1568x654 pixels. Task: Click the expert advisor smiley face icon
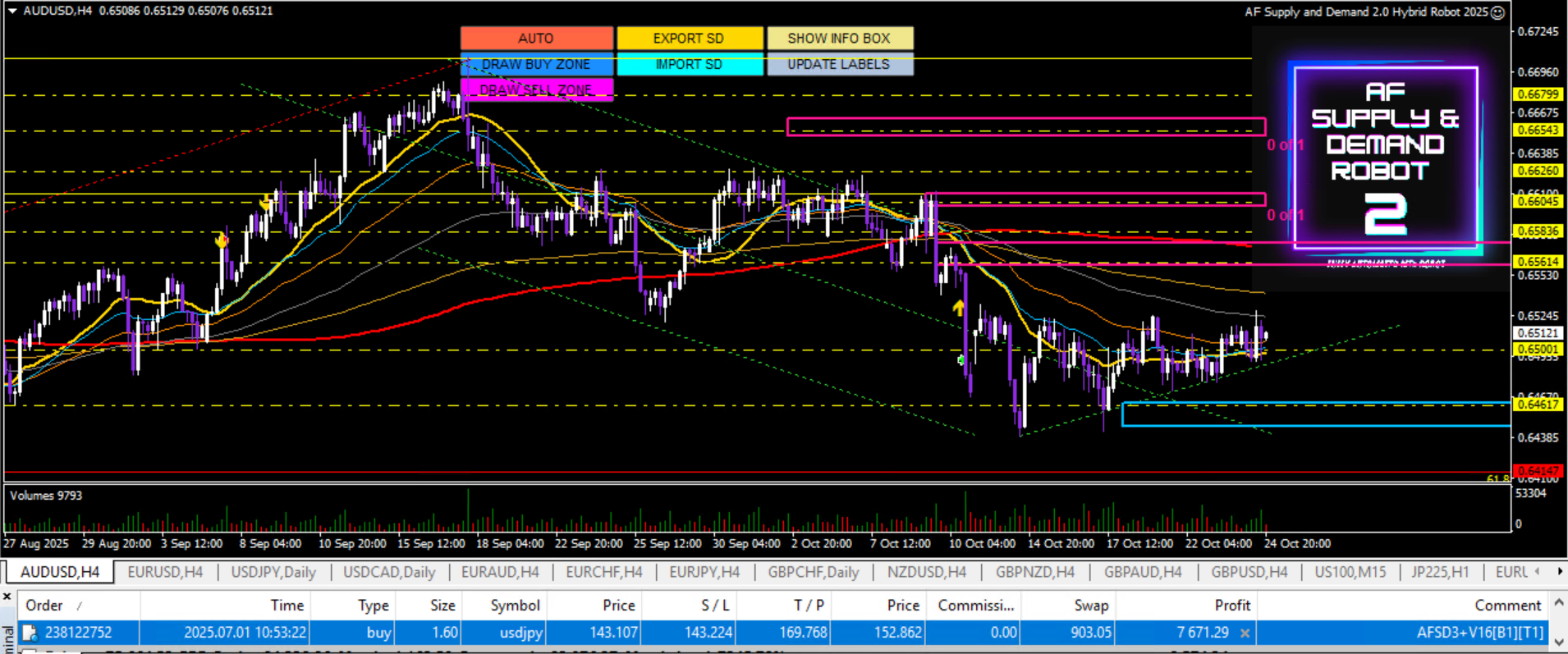pyautogui.click(x=1497, y=12)
